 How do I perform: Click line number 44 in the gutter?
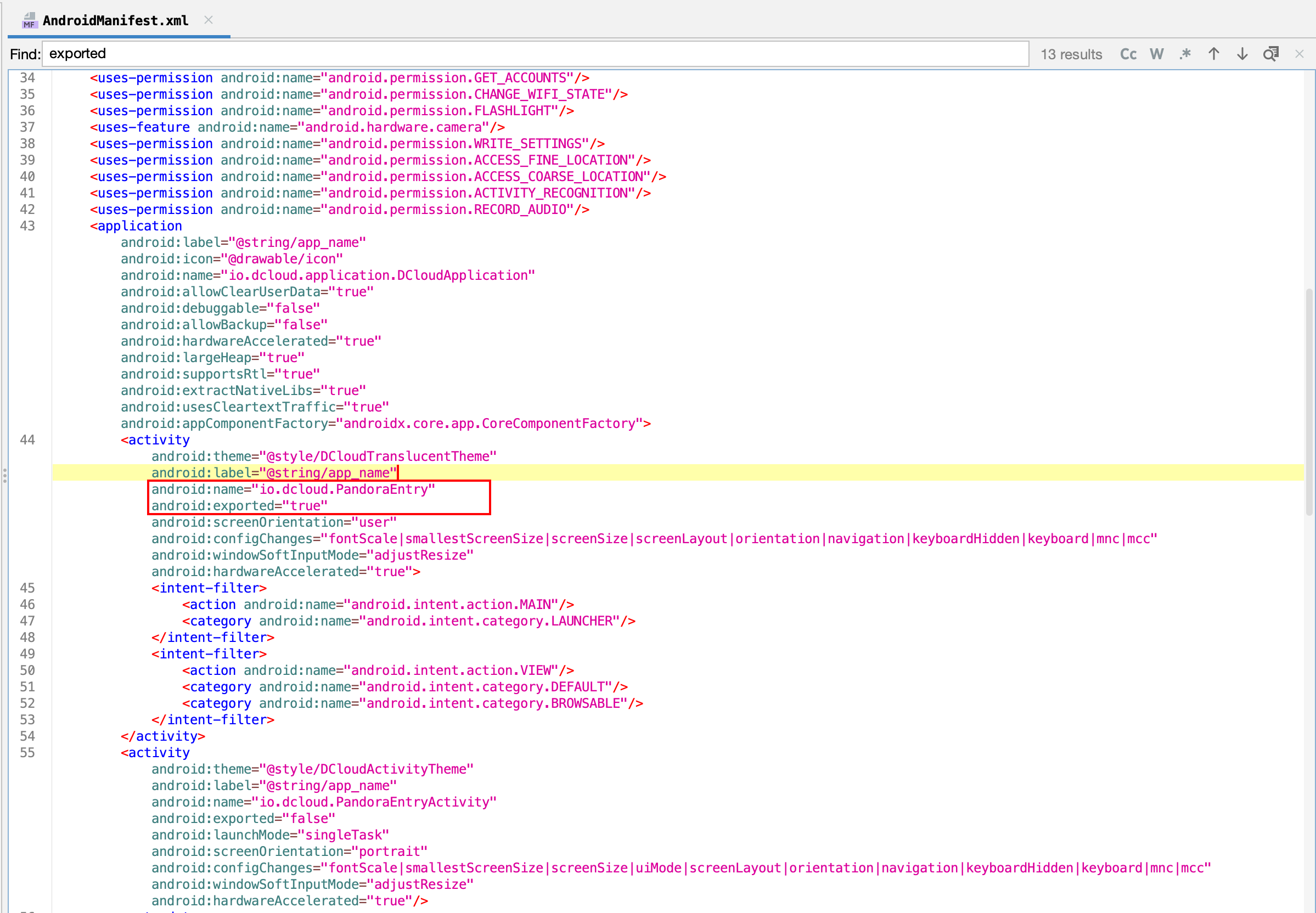tap(27, 440)
